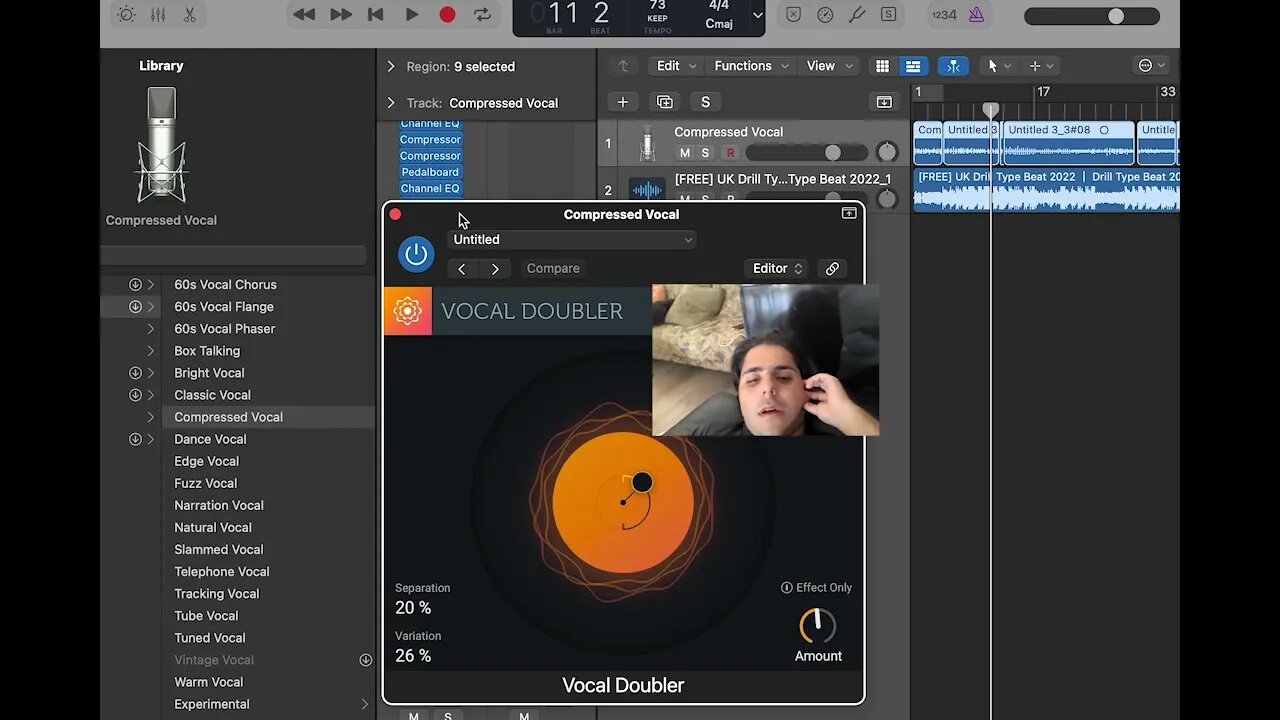This screenshot has width=1280, height=720.
Task: Open LCD display mode dropdown arrow
Action: pyautogui.click(x=757, y=15)
